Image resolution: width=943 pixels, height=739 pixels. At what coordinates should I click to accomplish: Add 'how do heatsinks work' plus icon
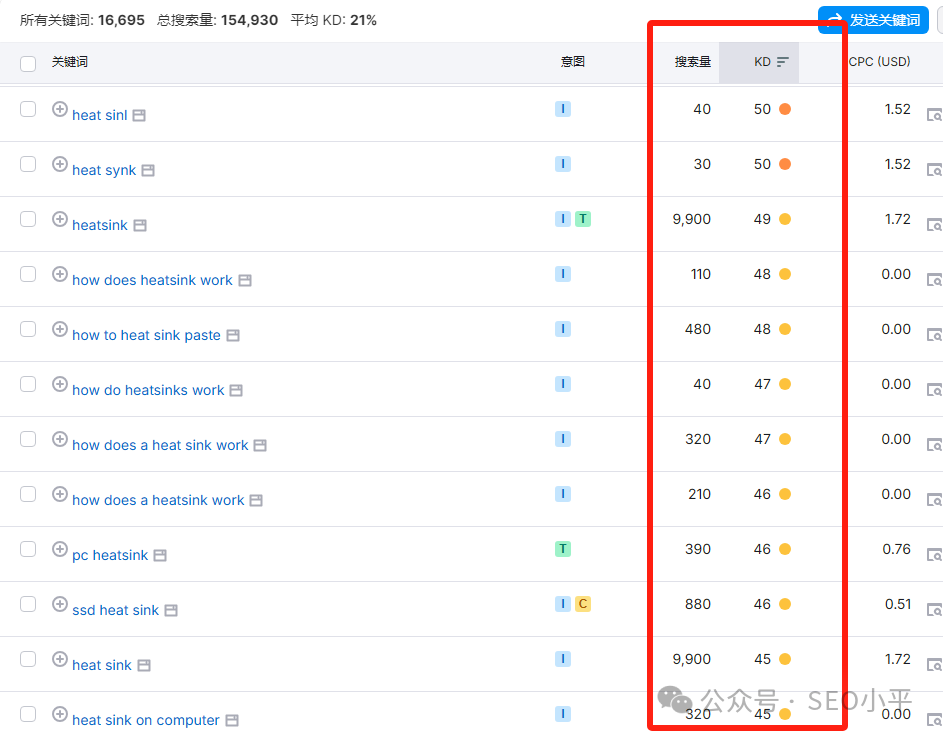60,384
